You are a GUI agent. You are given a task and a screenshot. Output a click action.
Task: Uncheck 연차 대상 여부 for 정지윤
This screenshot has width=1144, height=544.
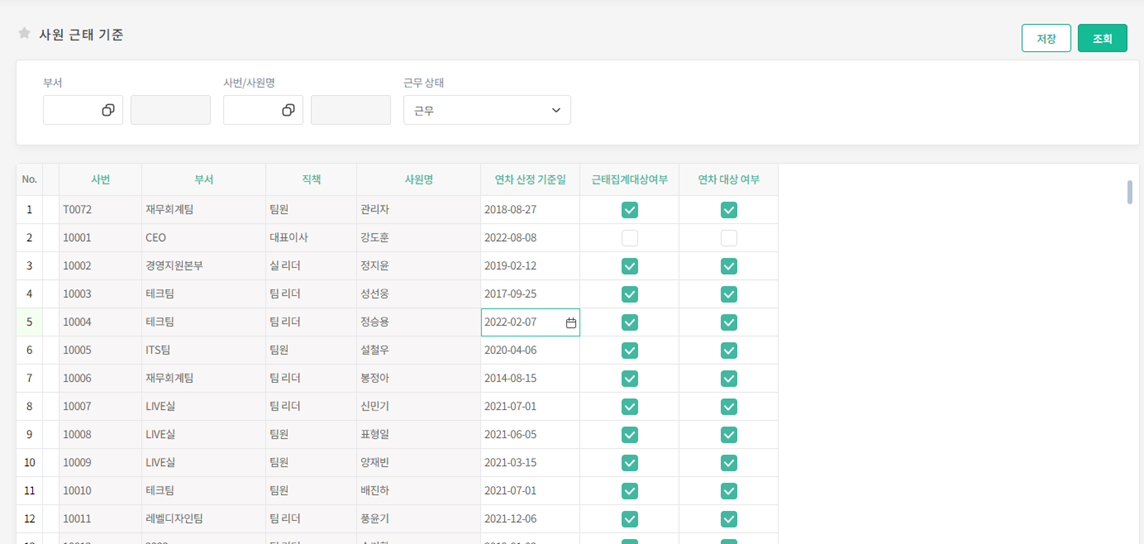(x=729, y=266)
